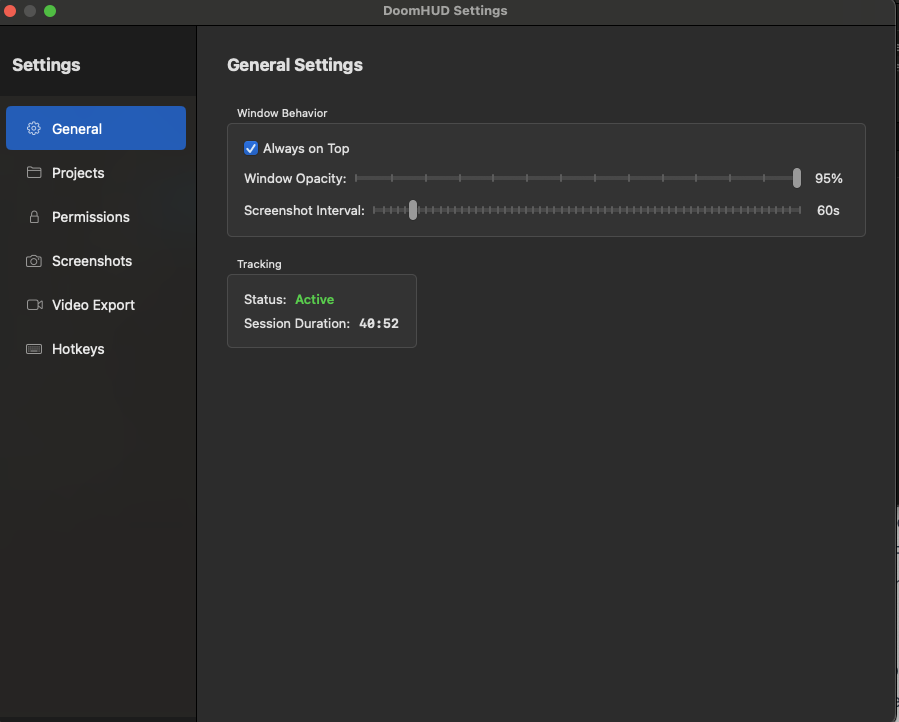Click the 60s interval value
Image resolution: width=899 pixels, height=722 pixels.
[x=828, y=210]
